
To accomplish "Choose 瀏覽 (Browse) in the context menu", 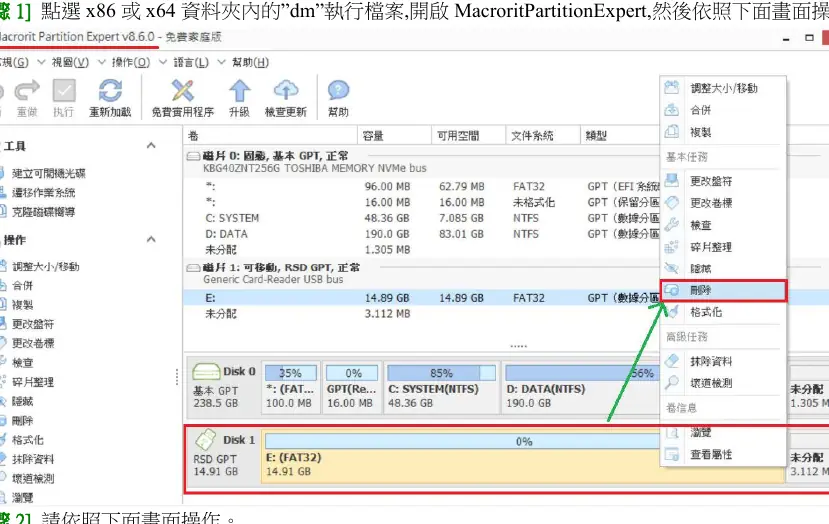I will (x=723, y=433).
